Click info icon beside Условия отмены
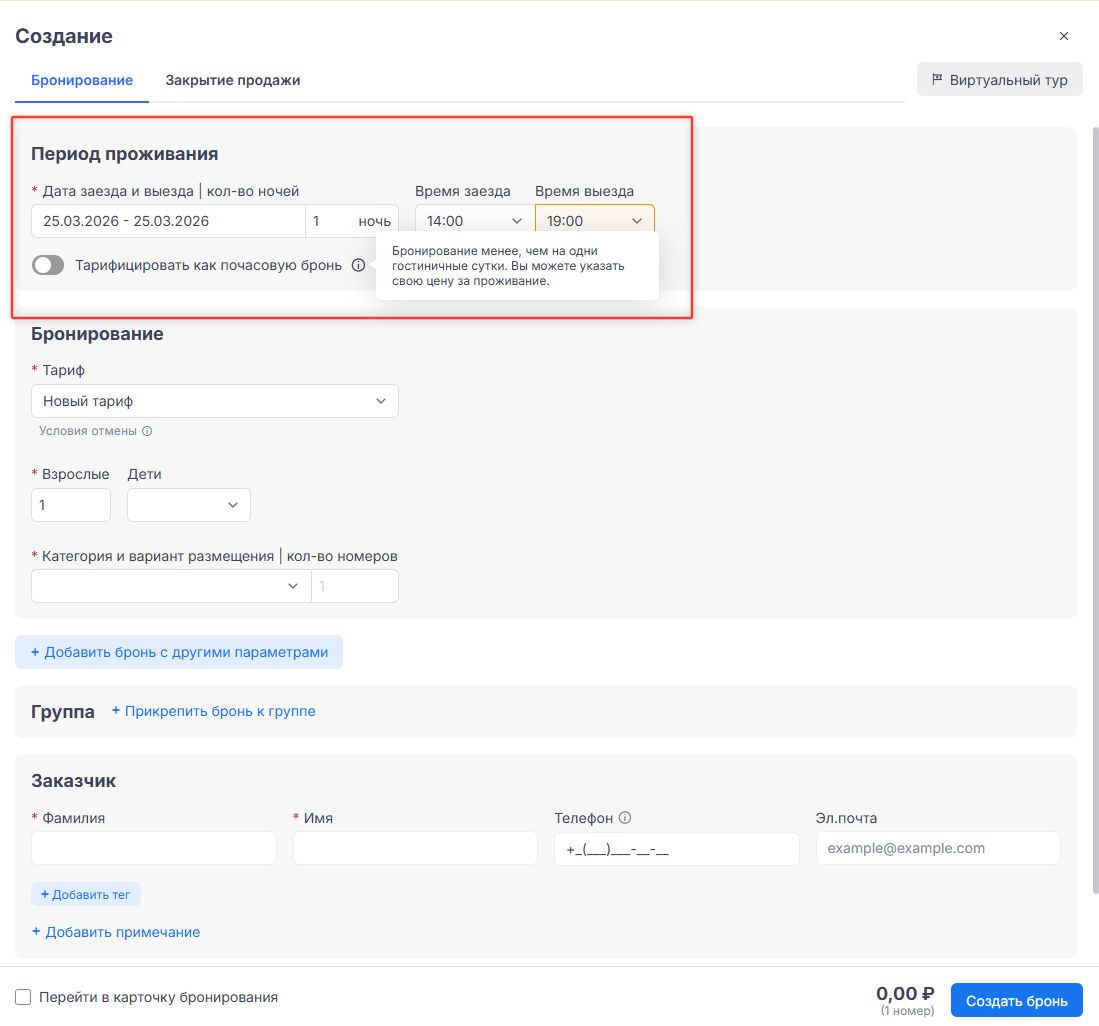Image resolution: width=1099 pixels, height=1026 pixels. point(147,432)
